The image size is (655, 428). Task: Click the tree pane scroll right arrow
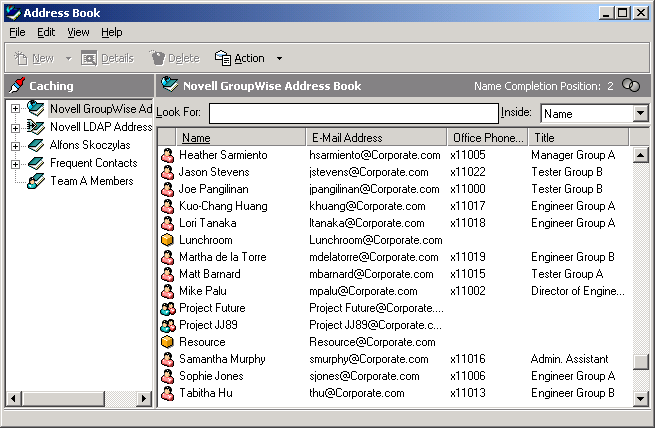[145, 398]
